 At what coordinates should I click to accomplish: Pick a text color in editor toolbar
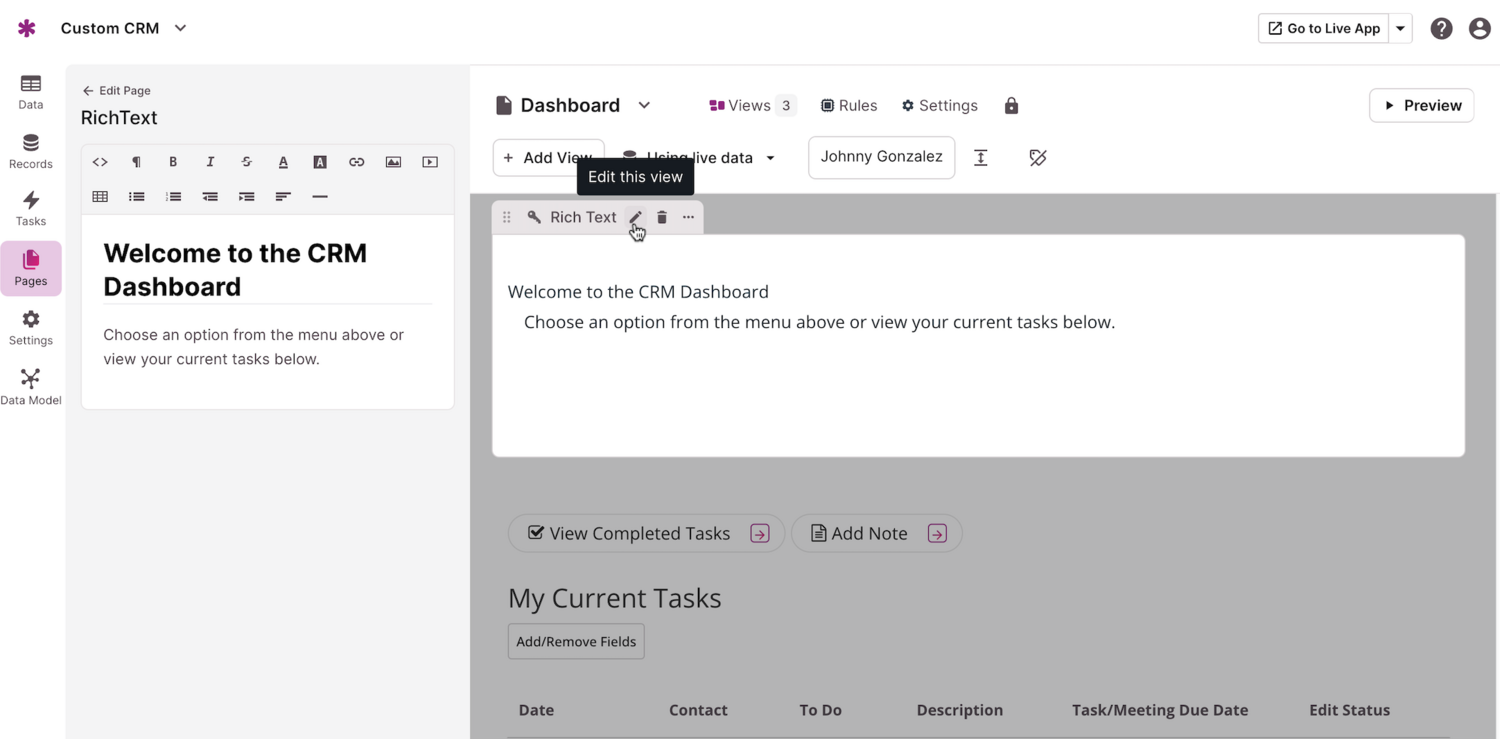click(x=283, y=162)
